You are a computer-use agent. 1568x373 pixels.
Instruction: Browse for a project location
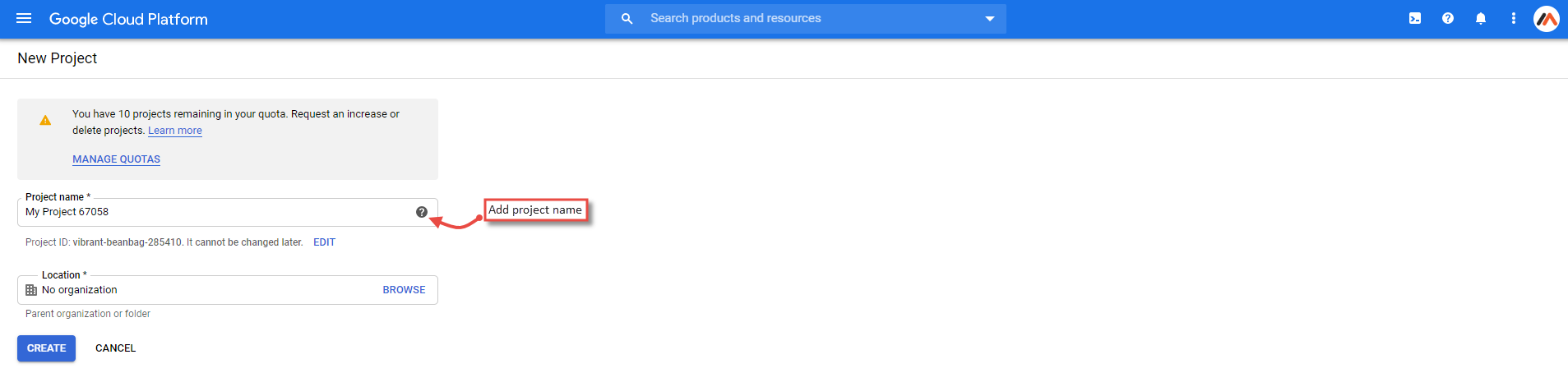click(404, 290)
